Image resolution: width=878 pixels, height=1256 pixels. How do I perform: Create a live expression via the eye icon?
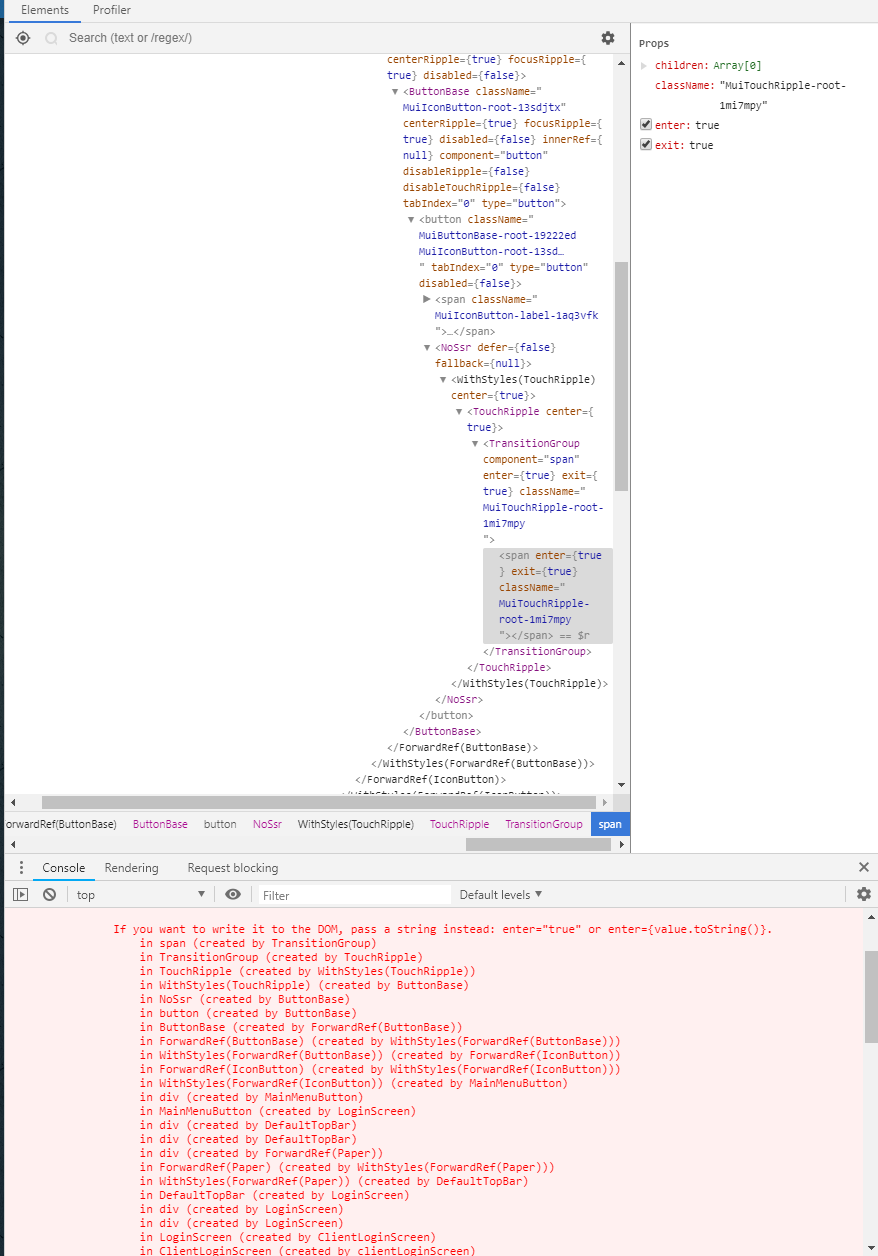coord(232,894)
